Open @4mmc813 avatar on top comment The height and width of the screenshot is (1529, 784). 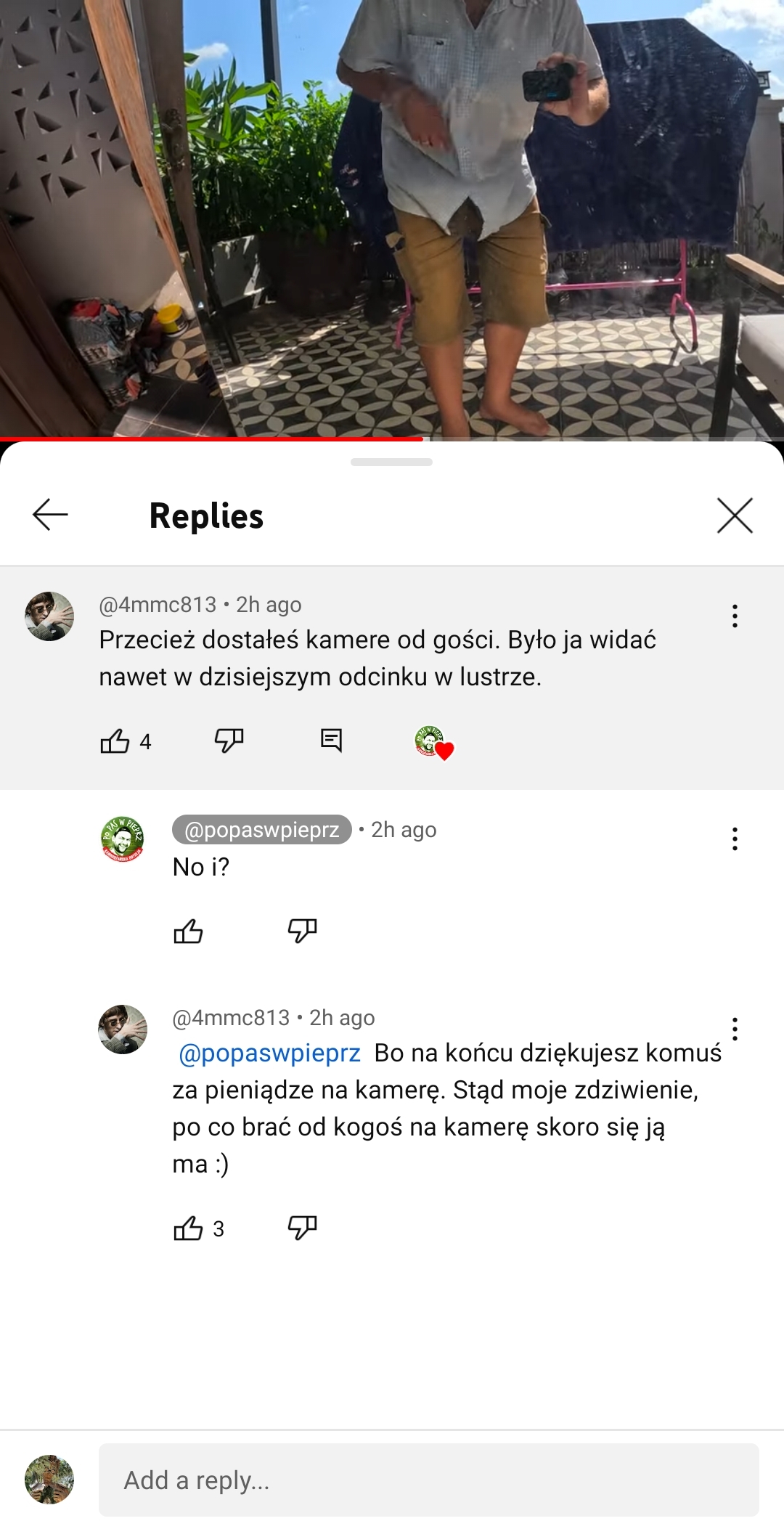click(x=49, y=616)
